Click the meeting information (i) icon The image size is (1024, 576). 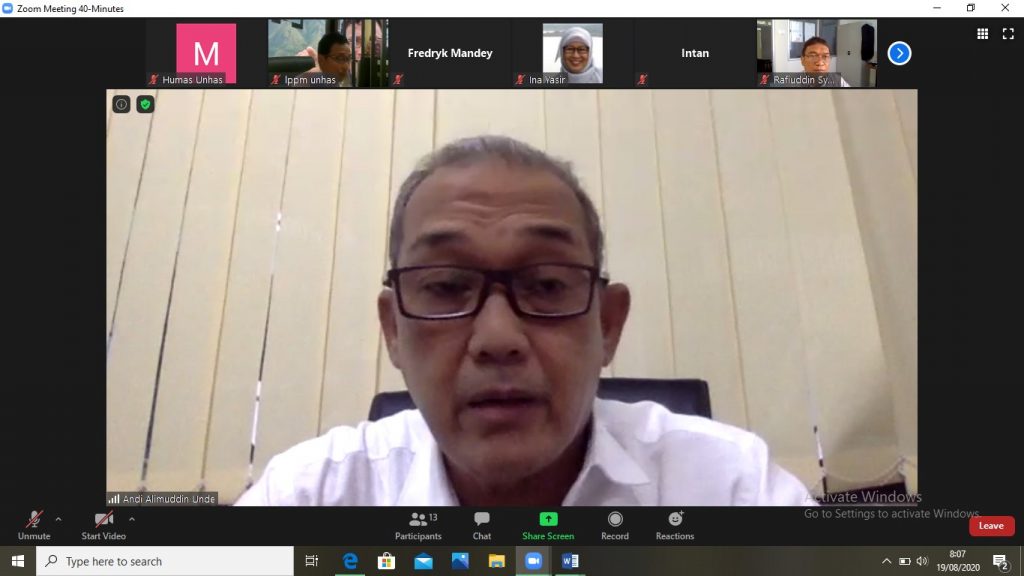pyautogui.click(x=120, y=103)
